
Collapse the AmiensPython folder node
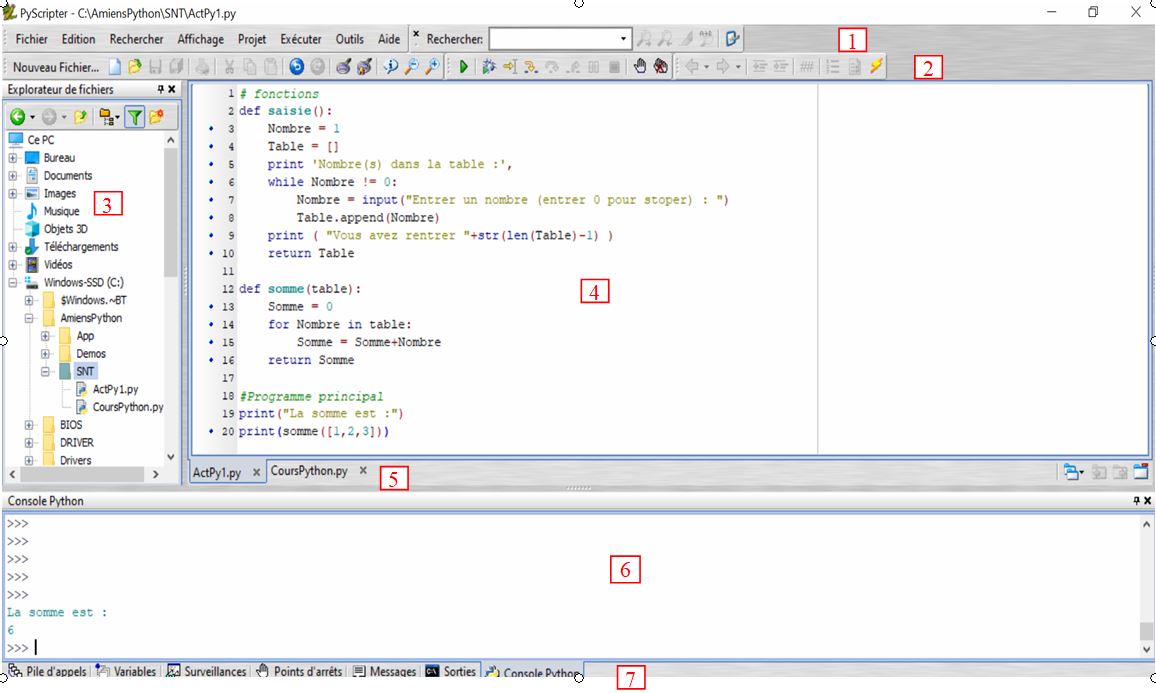tap(30, 318)
